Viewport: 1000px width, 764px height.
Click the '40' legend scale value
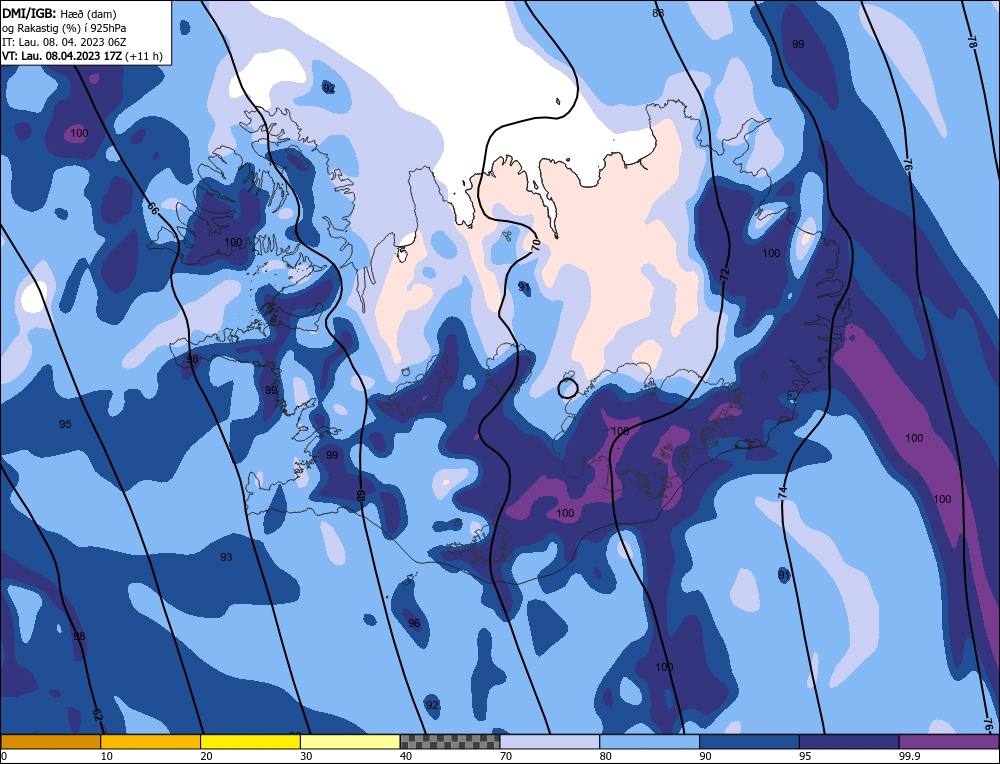point(406,756)
